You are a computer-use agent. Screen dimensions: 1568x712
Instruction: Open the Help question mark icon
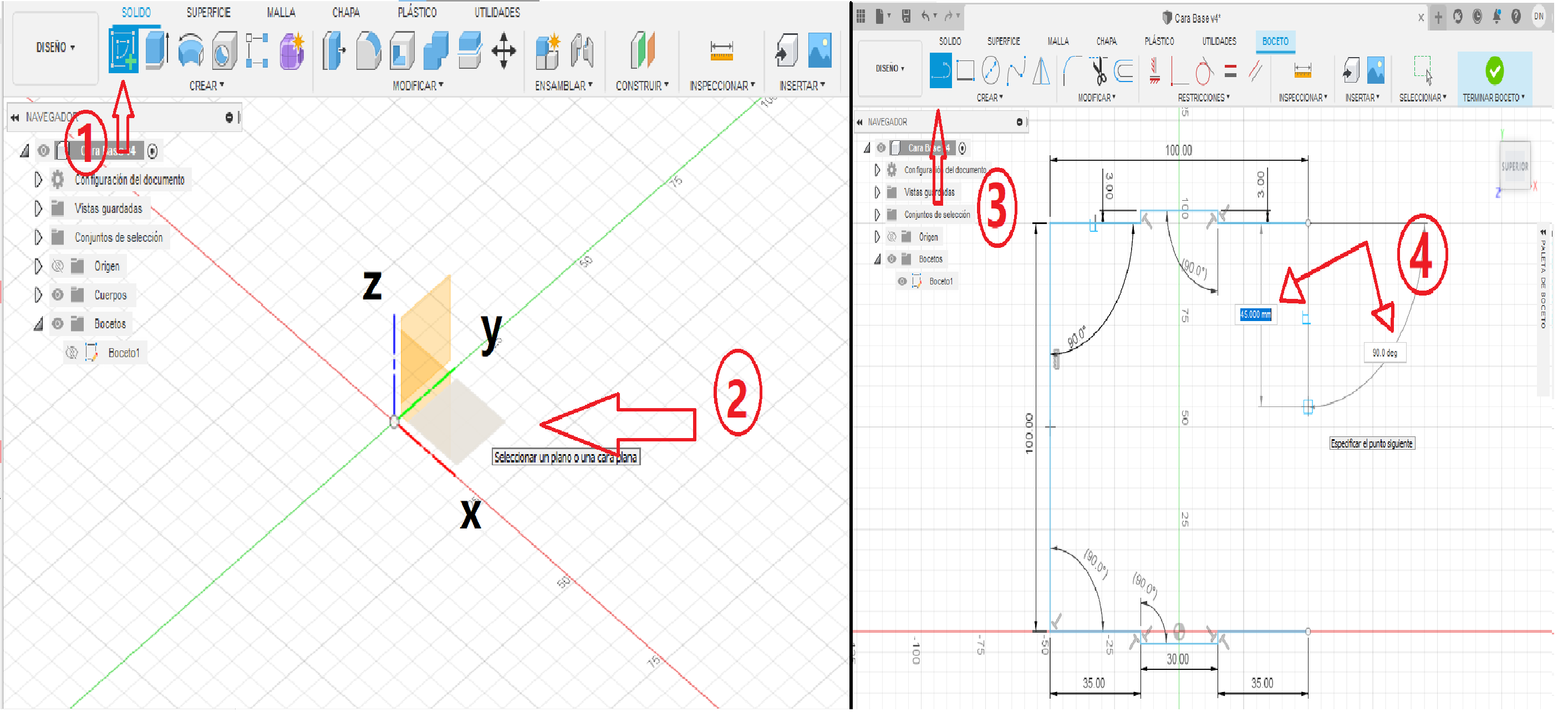pyautogui.click(x=1518, y=17)
